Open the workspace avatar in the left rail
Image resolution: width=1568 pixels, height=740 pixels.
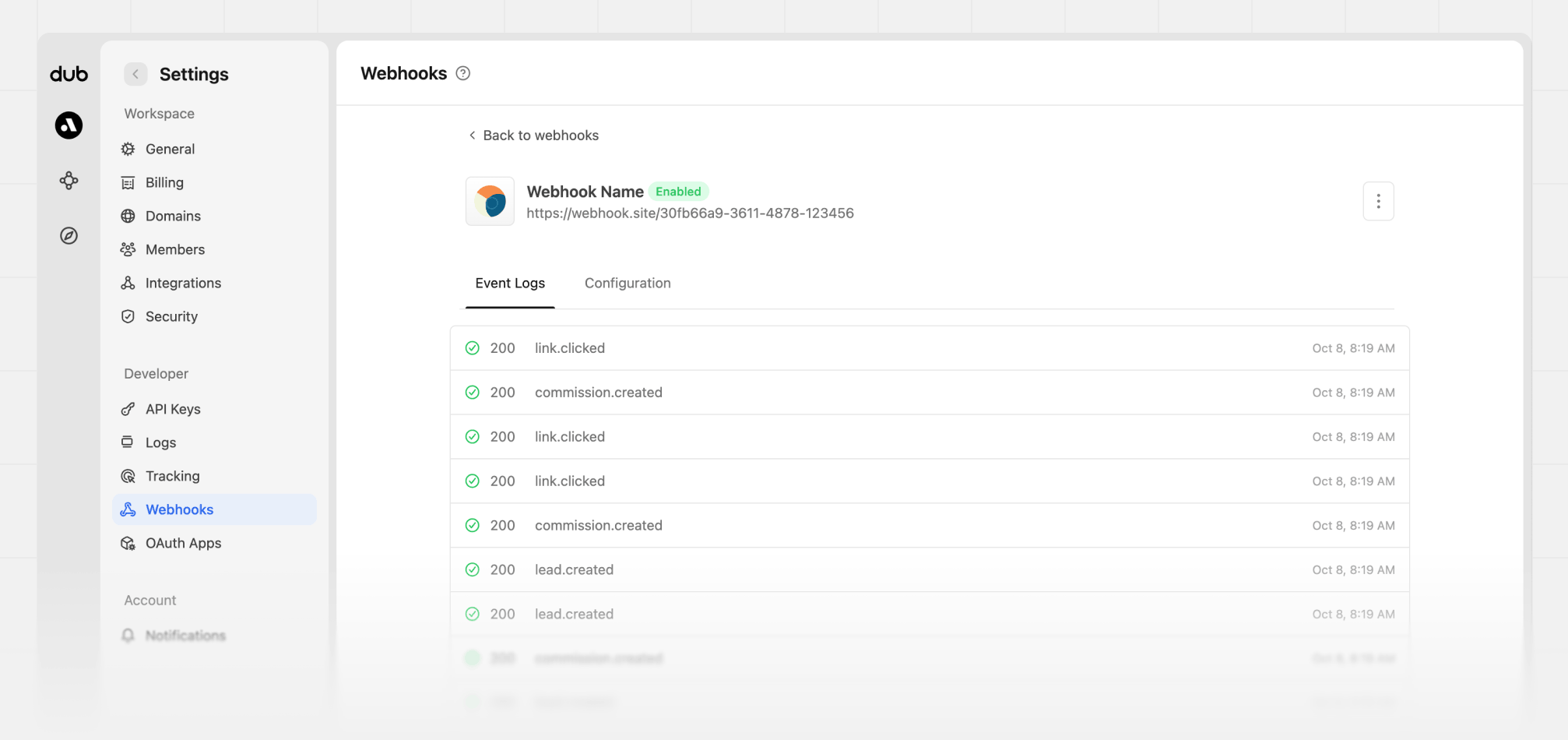(x=69, y=125)
